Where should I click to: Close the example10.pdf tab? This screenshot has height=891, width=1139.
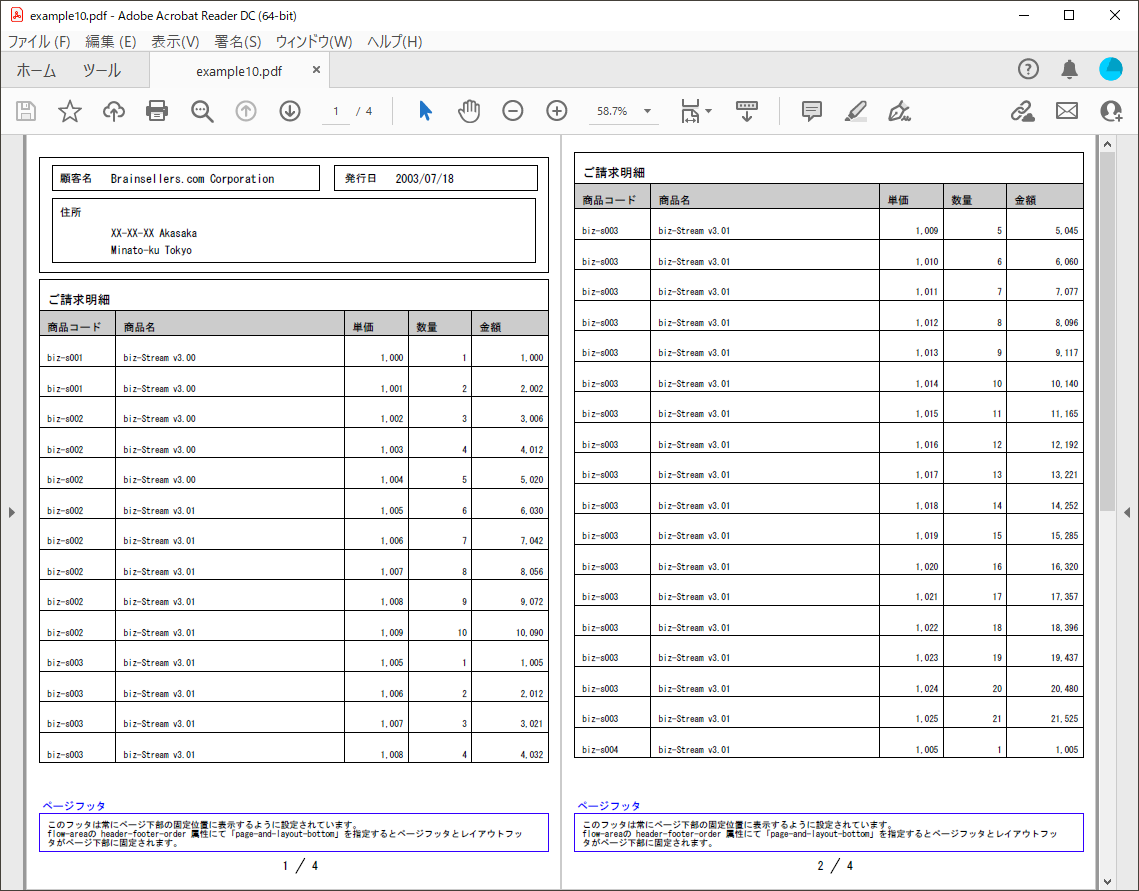316,70
